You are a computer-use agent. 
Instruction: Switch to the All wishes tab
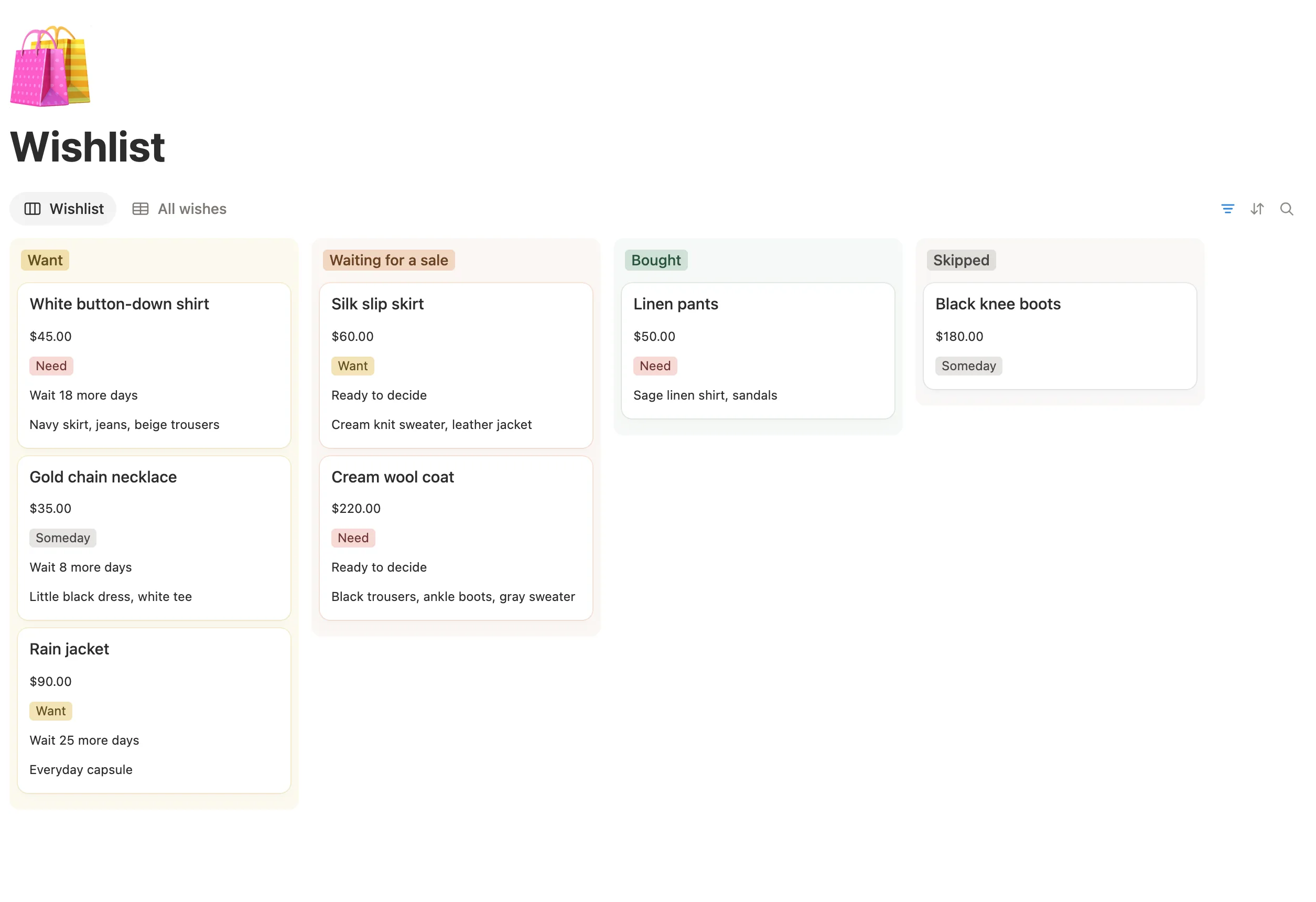[179, 209]
